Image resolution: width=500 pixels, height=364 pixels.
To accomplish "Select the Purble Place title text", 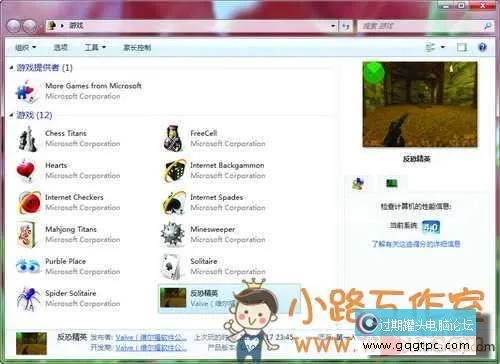I will 65,261.
